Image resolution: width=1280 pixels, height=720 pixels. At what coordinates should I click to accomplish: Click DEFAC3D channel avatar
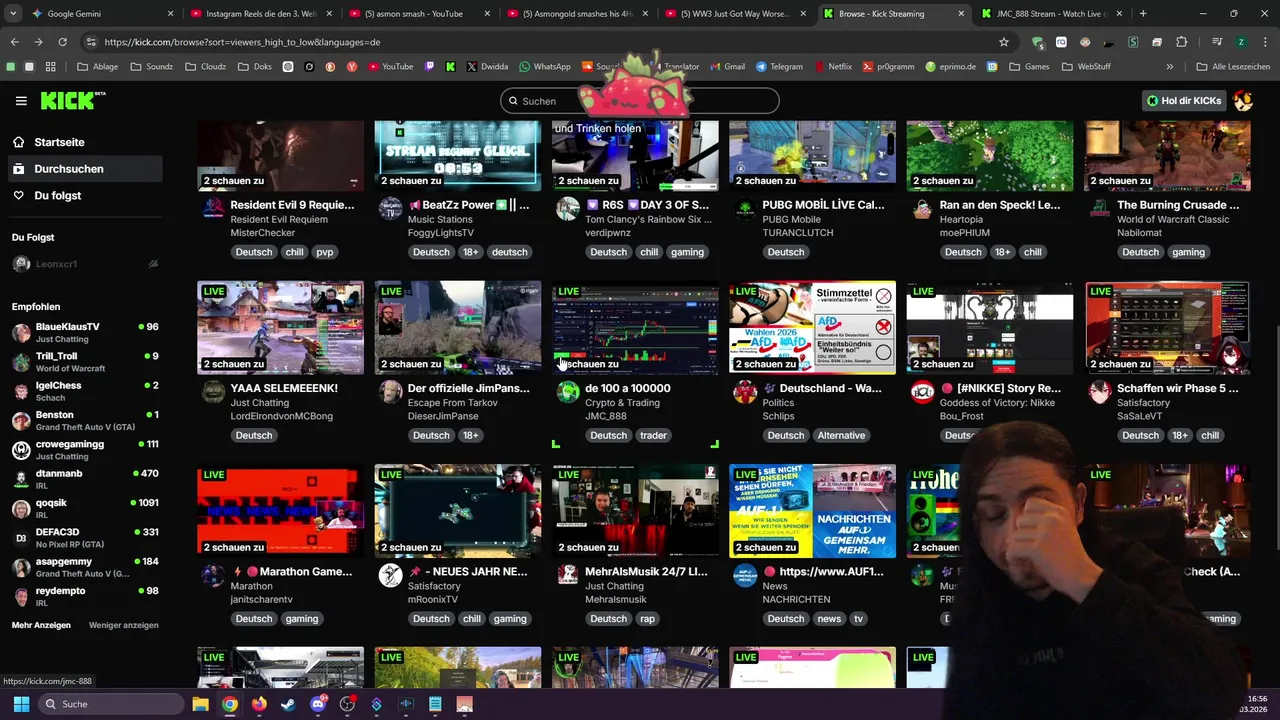point(21,538)
